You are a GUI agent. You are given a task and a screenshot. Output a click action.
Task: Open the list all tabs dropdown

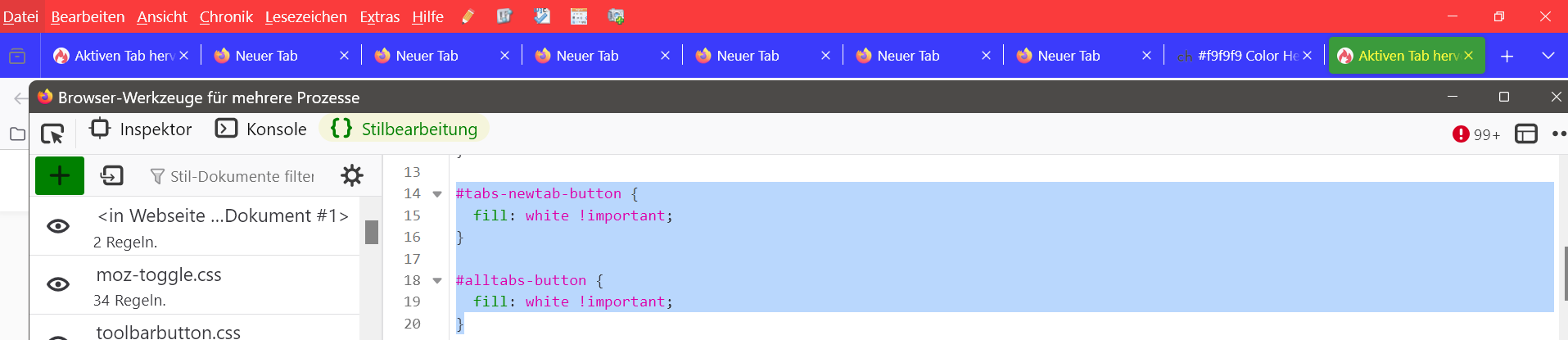[1548, 56]
